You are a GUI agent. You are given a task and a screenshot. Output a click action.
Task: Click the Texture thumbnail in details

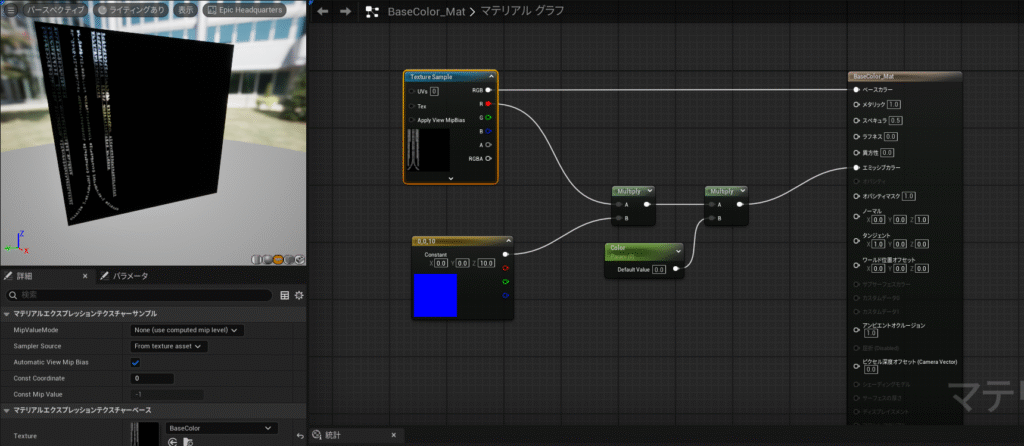(x=144, y=434)
